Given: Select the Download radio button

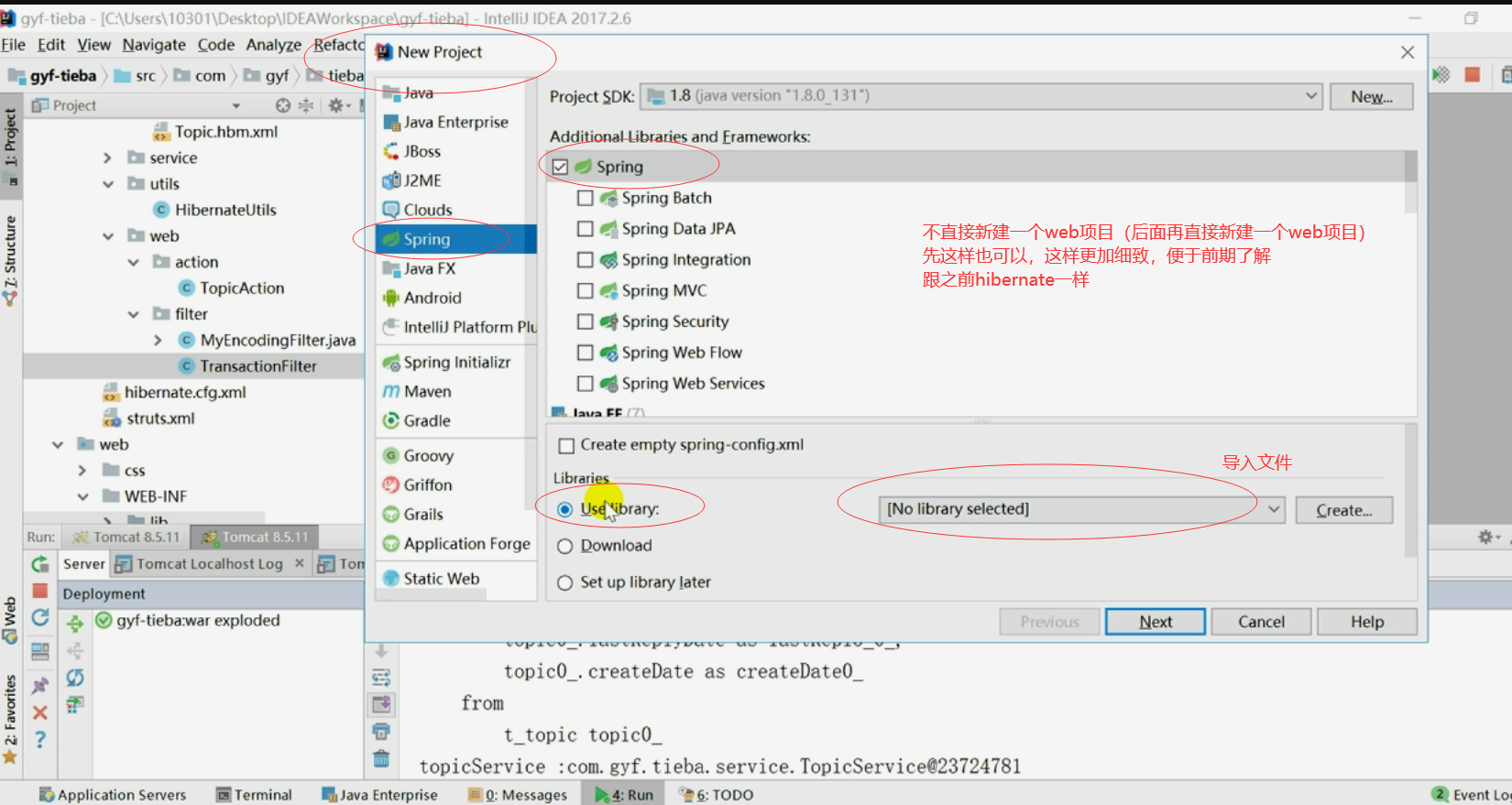Looking at the screenshot, I should 564,546.
